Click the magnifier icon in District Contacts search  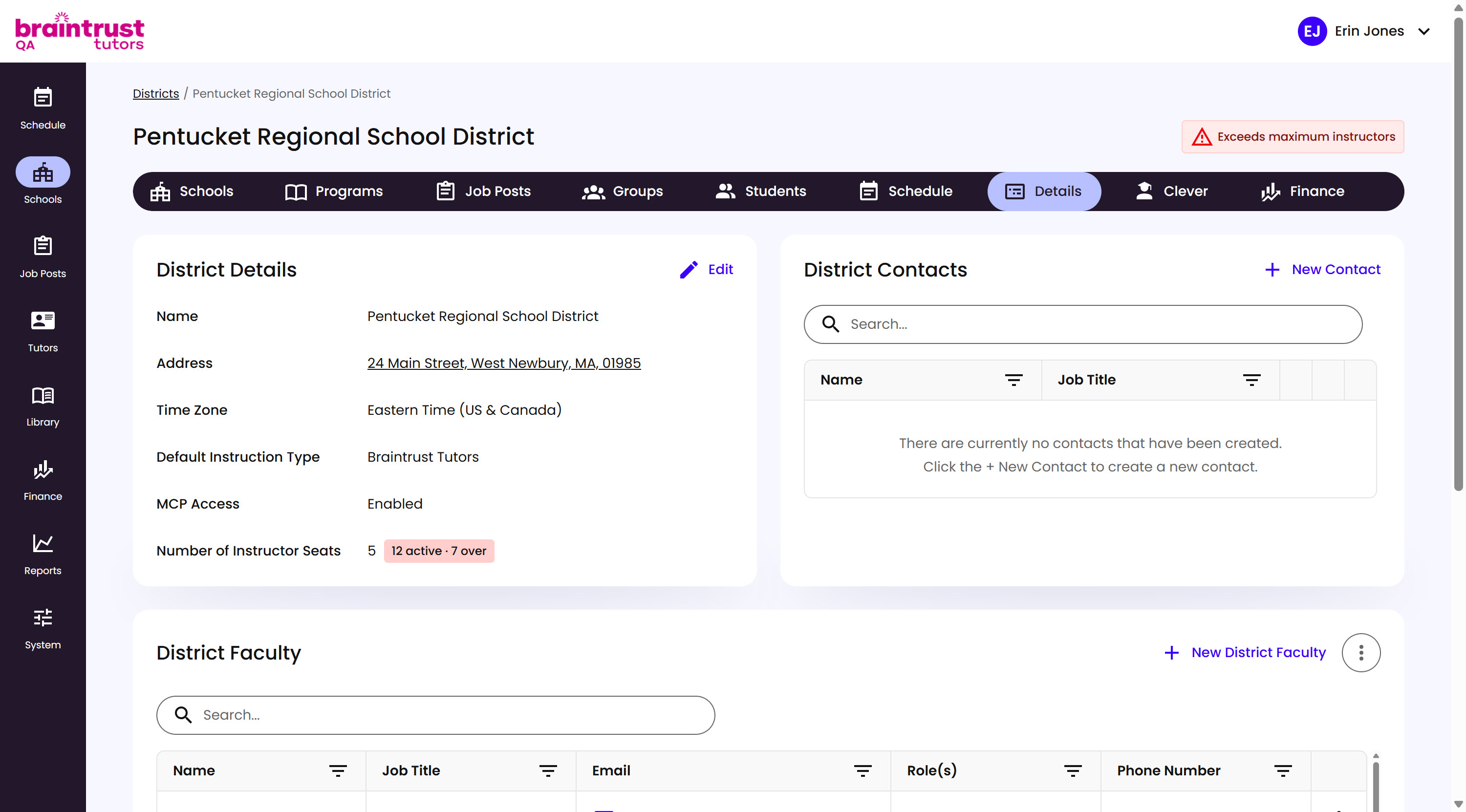coord(830,324)
